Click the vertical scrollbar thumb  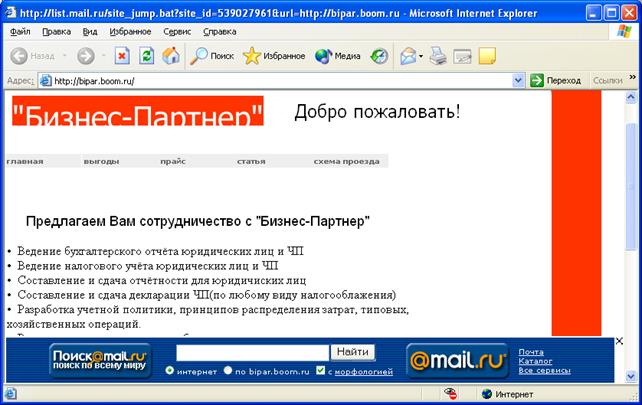tap(631, 186)
